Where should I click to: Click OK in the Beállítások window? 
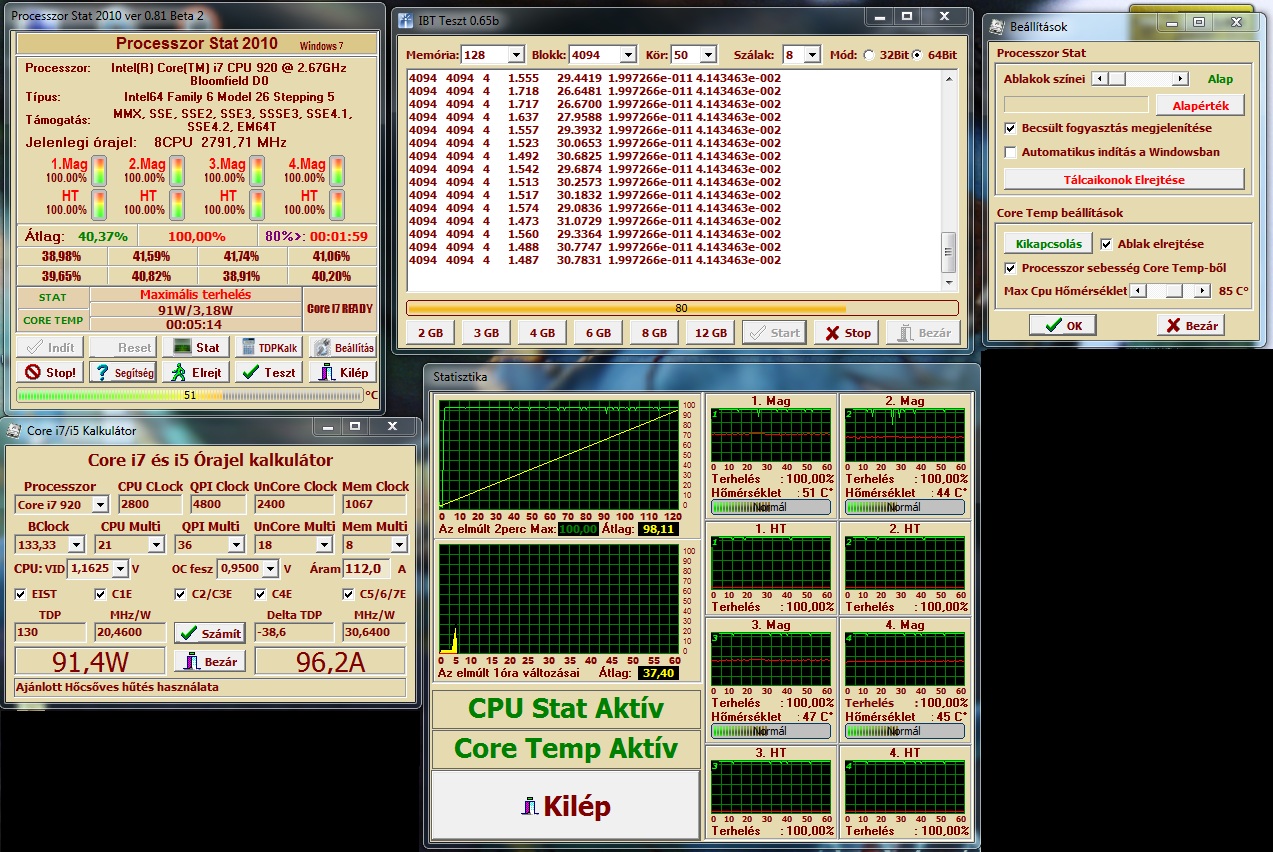pyautogui.click(x=1062, y=325)
